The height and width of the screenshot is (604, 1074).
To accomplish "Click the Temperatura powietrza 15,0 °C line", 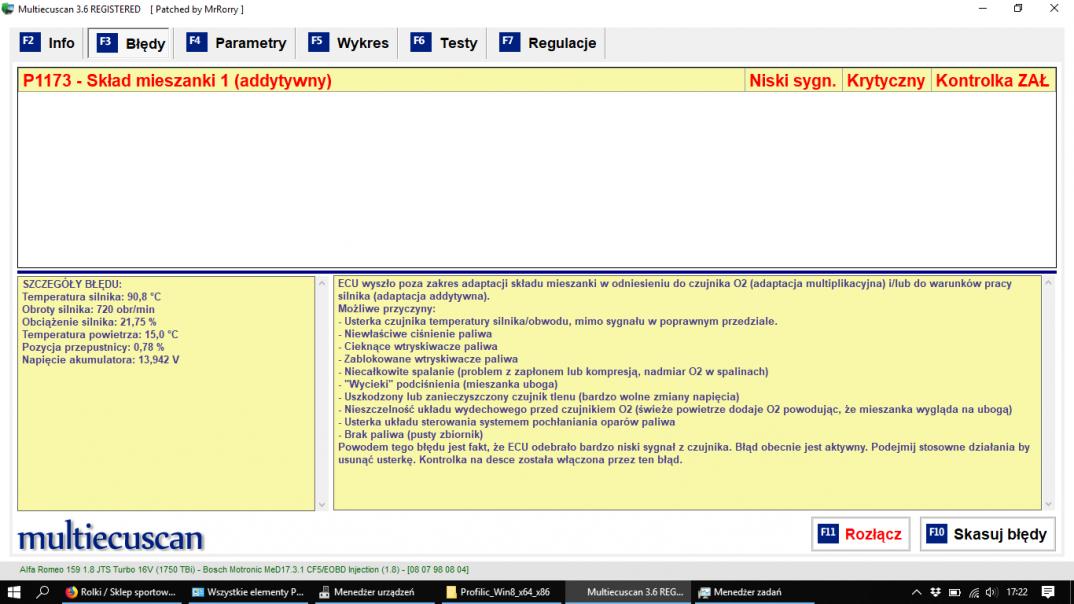I will (99, 334).
